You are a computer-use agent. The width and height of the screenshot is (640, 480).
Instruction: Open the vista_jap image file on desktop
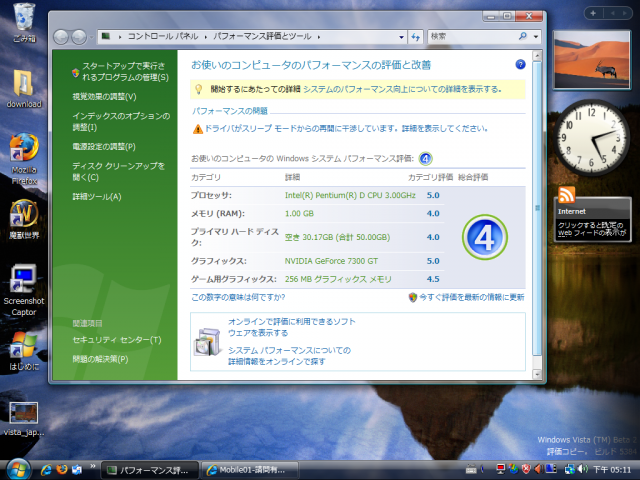[x=24, y=419]
